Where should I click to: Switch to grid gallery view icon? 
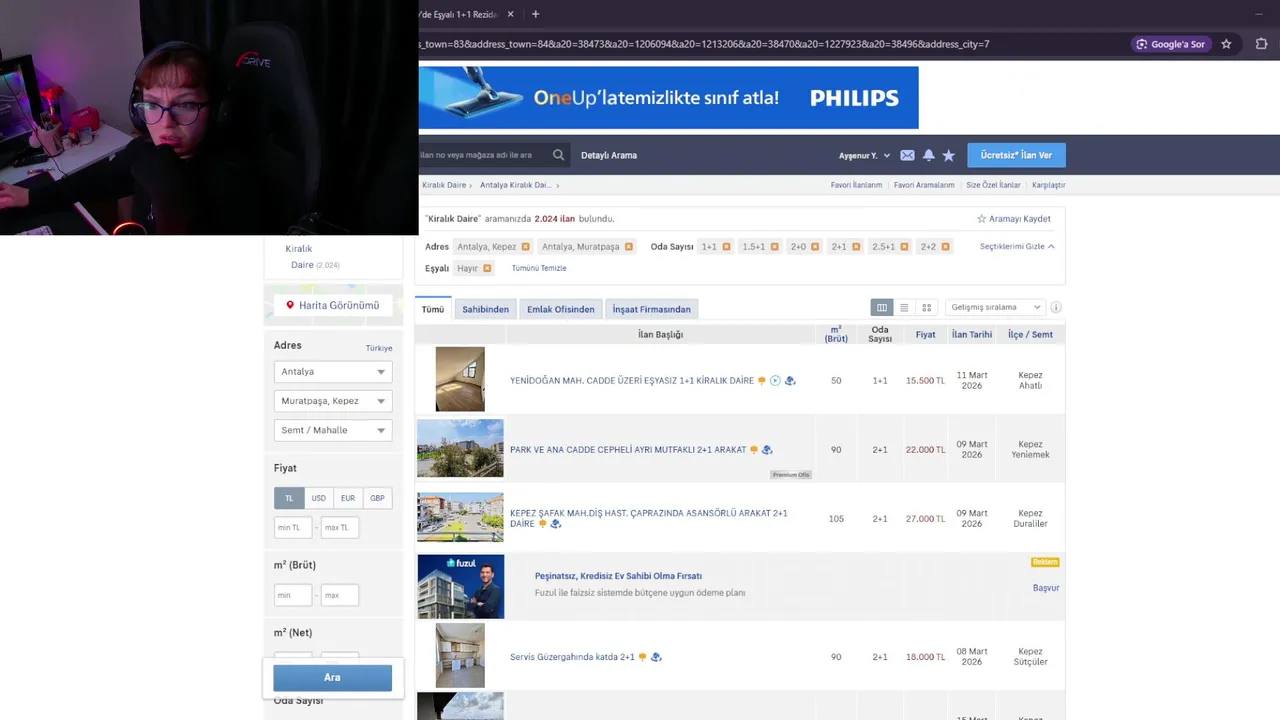pyautogui.click(x=927, y=308)
